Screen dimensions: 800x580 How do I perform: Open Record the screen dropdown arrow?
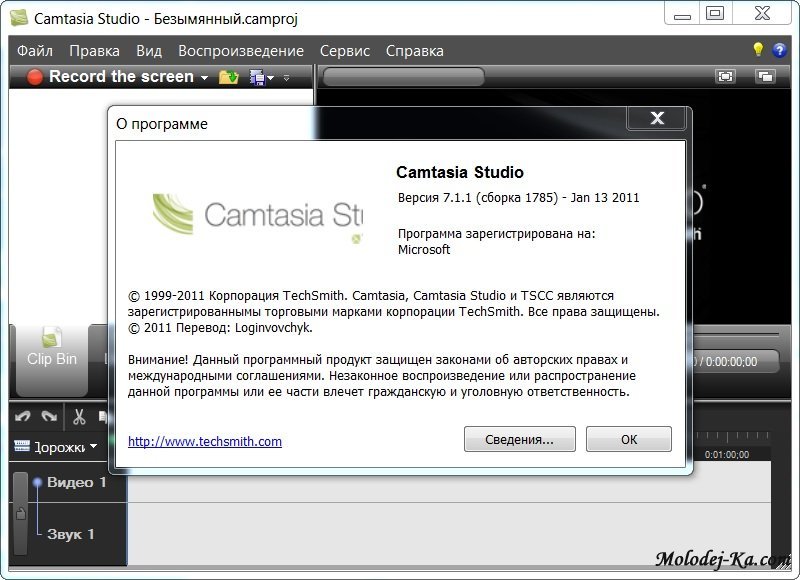click(x=205, y=78)
